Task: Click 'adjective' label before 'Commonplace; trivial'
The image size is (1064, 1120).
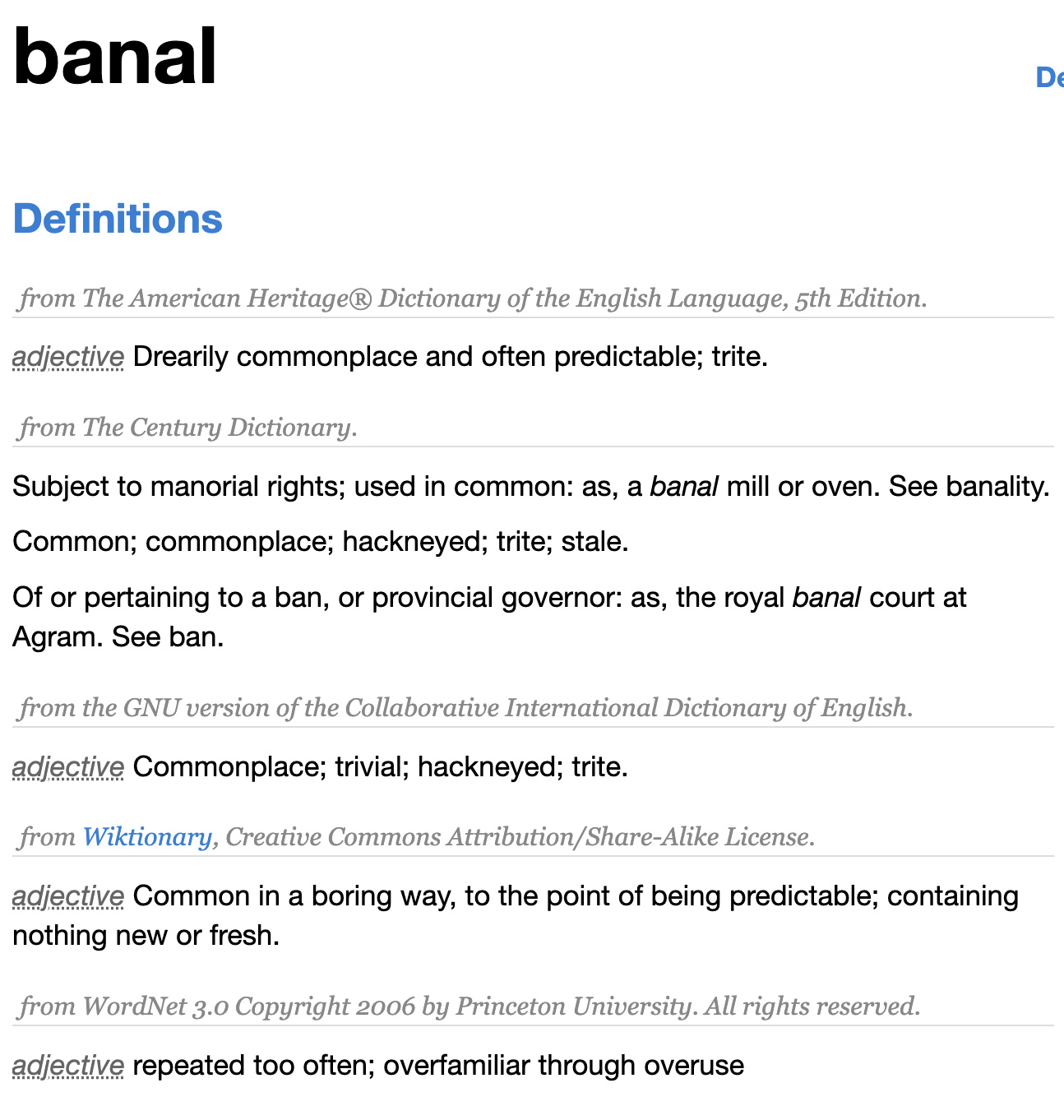Action: tap(68, 767)
